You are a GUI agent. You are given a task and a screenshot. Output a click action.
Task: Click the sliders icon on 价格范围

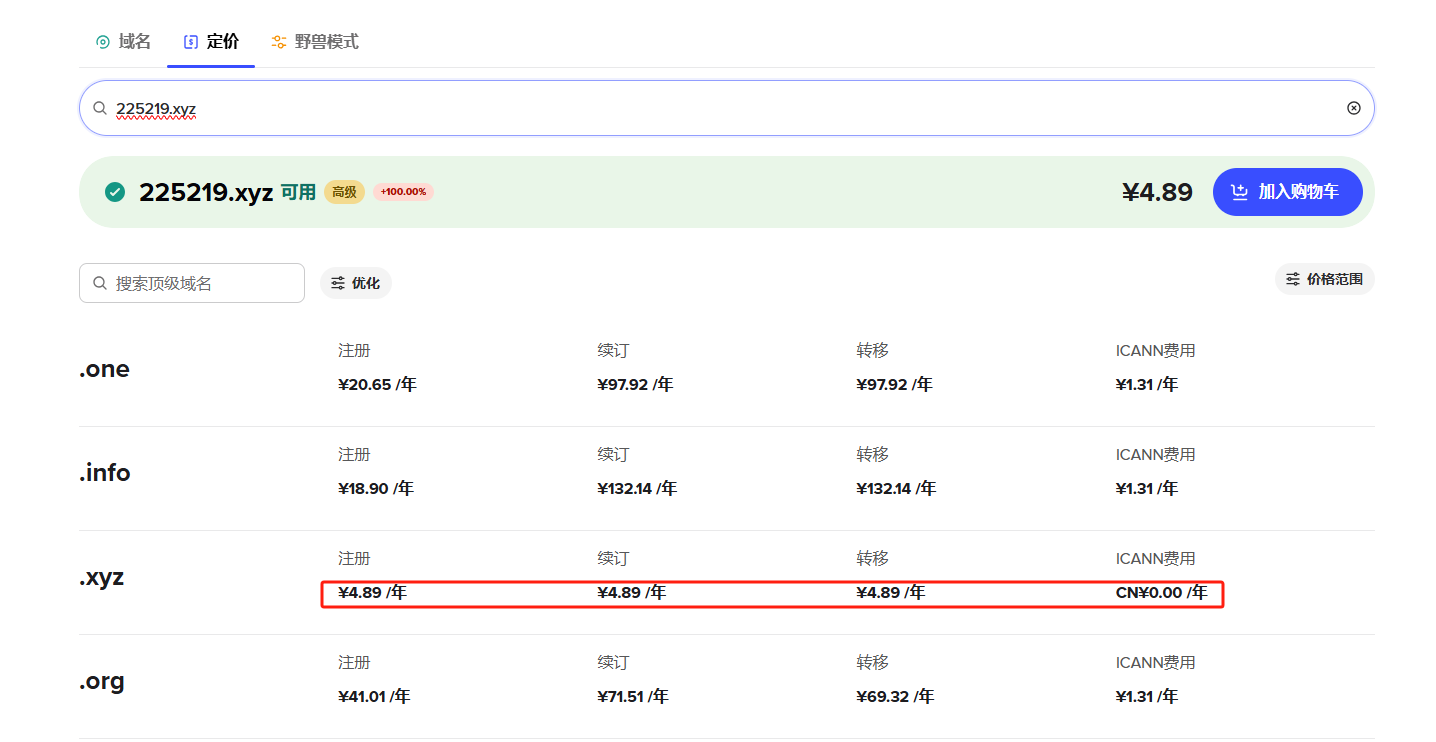[1291, 278]
